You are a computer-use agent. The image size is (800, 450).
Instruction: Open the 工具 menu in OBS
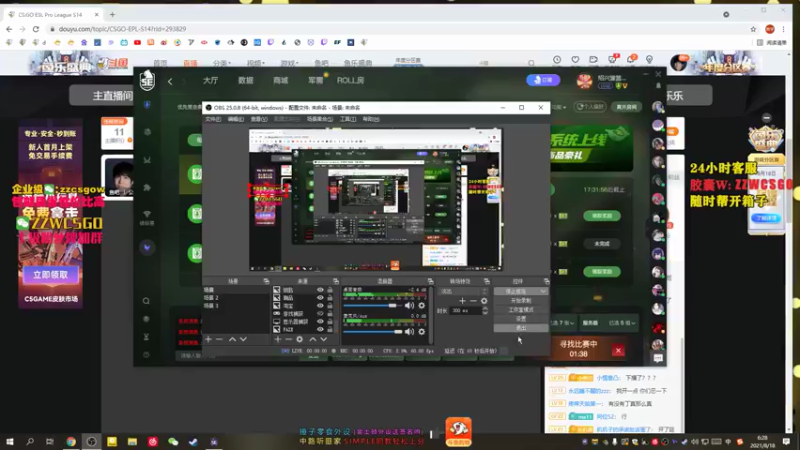tap(348, 119)
